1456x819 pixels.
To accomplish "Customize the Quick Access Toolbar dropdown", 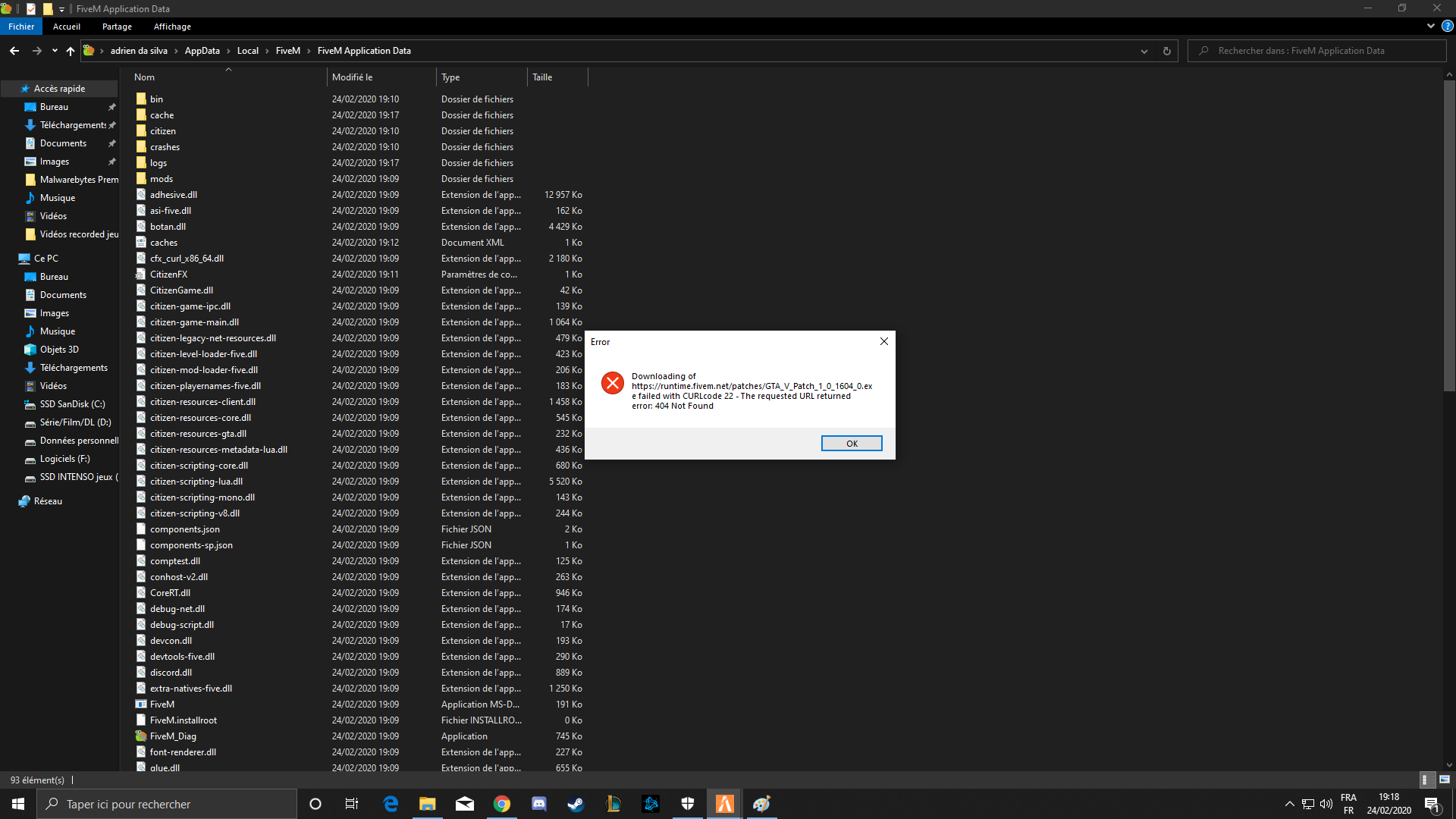I will pos(61,9).
